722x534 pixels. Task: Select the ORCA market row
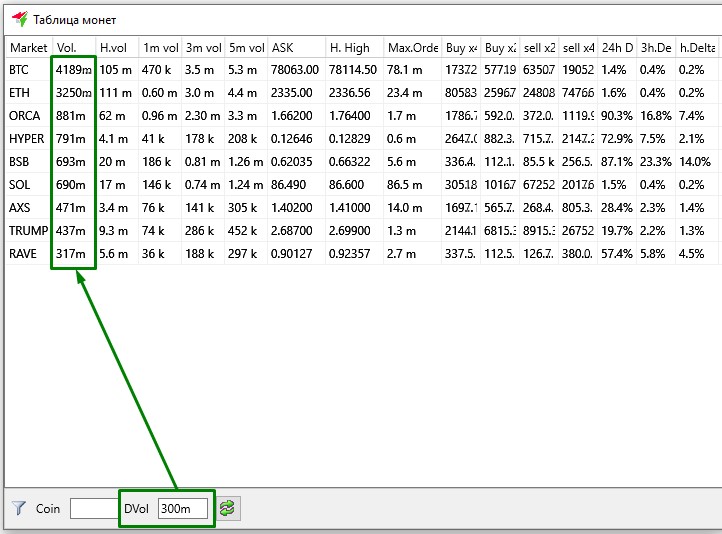(x=25, y=116)
